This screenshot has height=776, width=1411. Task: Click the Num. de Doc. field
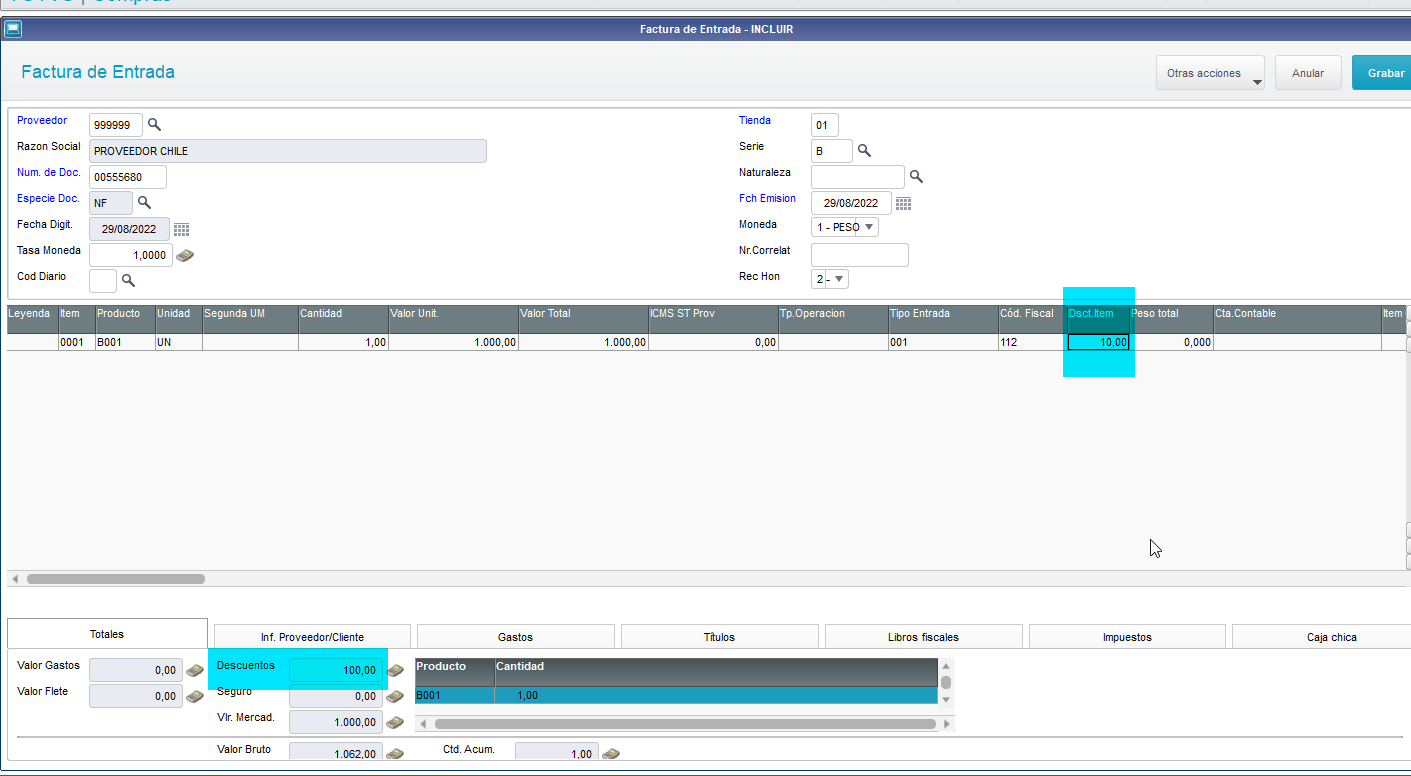click(128, 177)
